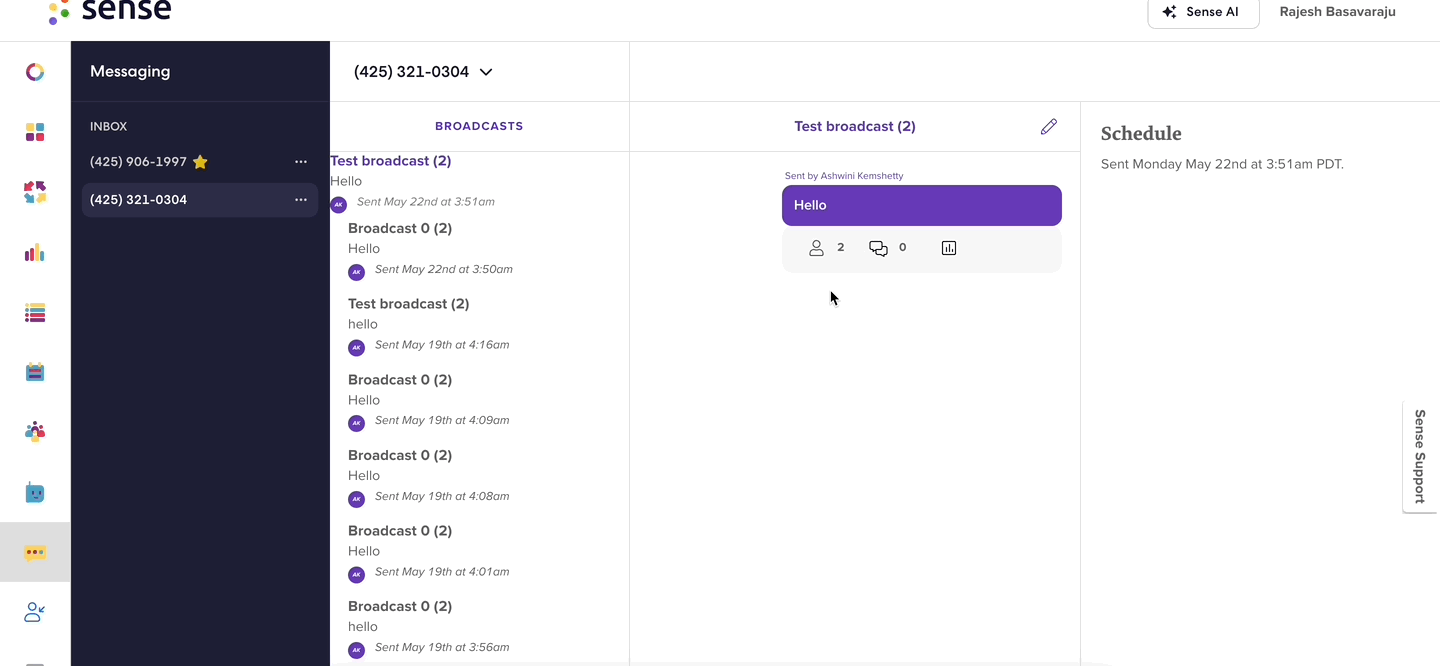Open Broadcast 0 sent May 19th 3:56am

tap(479, 628)
